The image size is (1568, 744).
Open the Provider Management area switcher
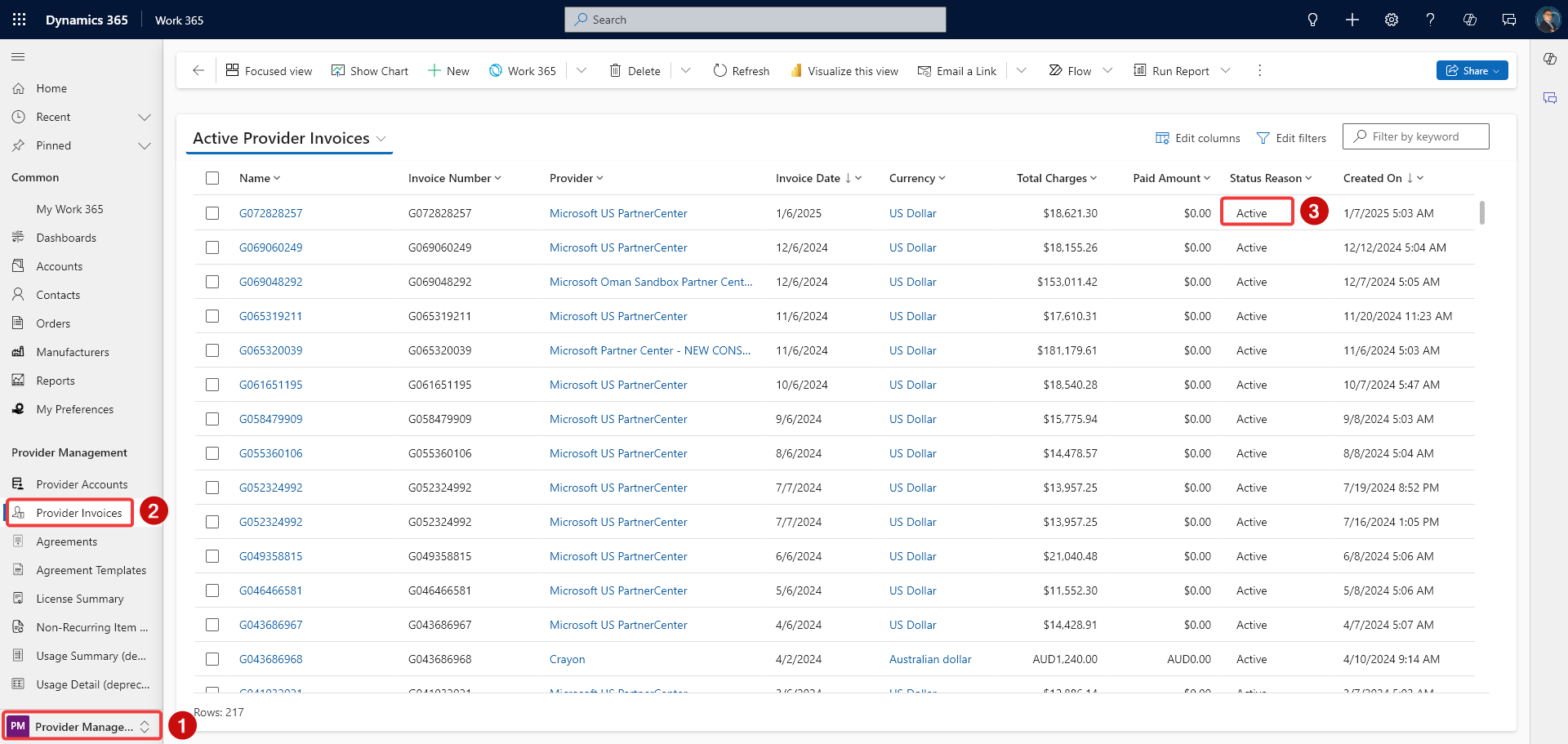coord(82,726)
